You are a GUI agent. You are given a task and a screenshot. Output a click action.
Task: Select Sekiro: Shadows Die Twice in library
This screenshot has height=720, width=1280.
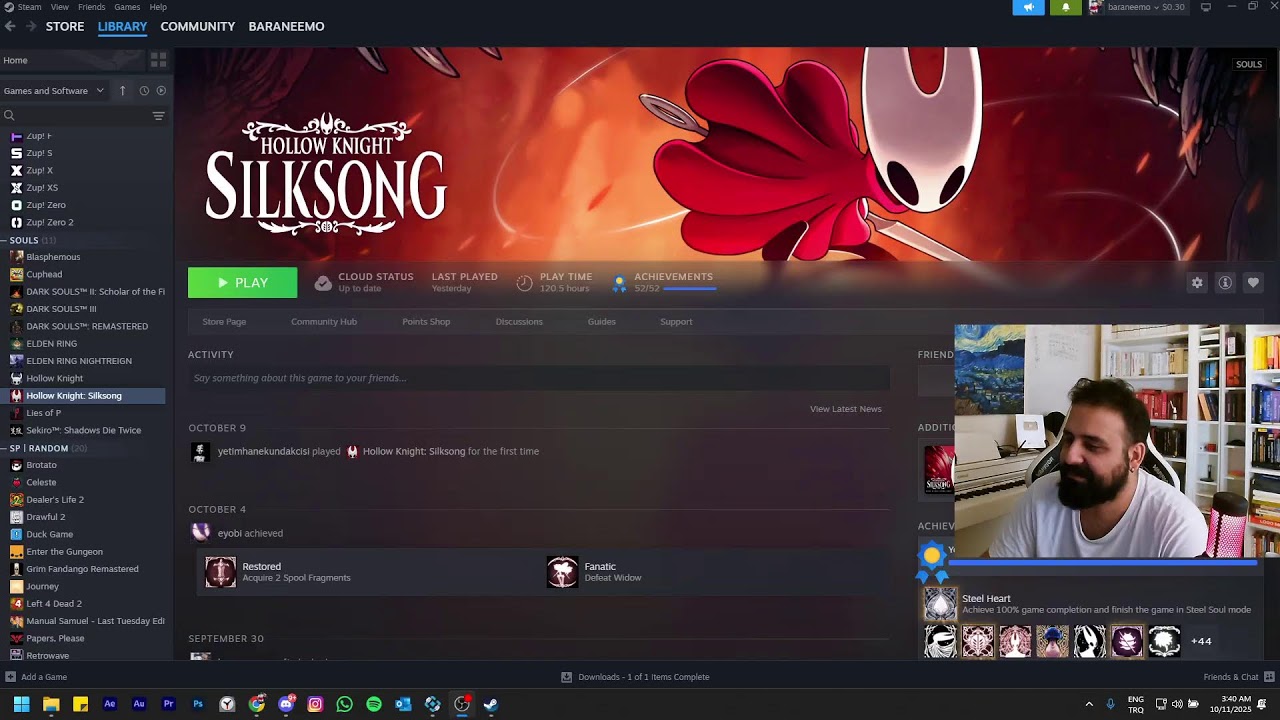tap(83, 430)
